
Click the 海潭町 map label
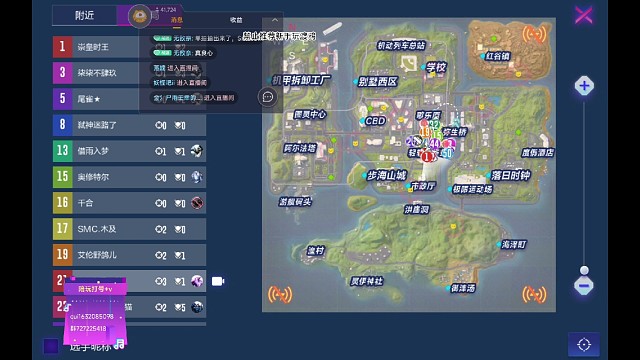[x=513, y=244]
